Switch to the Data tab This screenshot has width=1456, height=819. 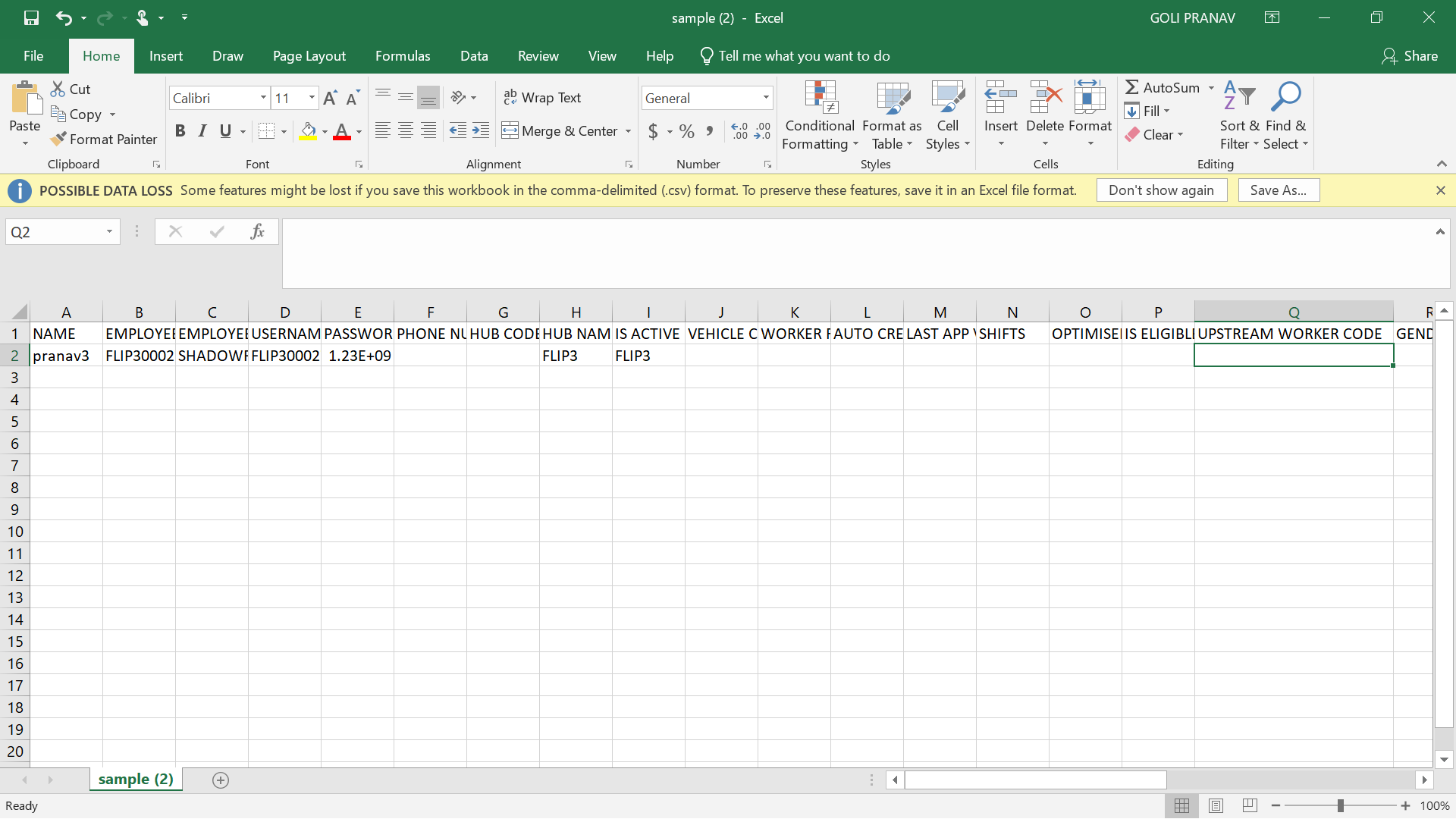click(474, 55)
